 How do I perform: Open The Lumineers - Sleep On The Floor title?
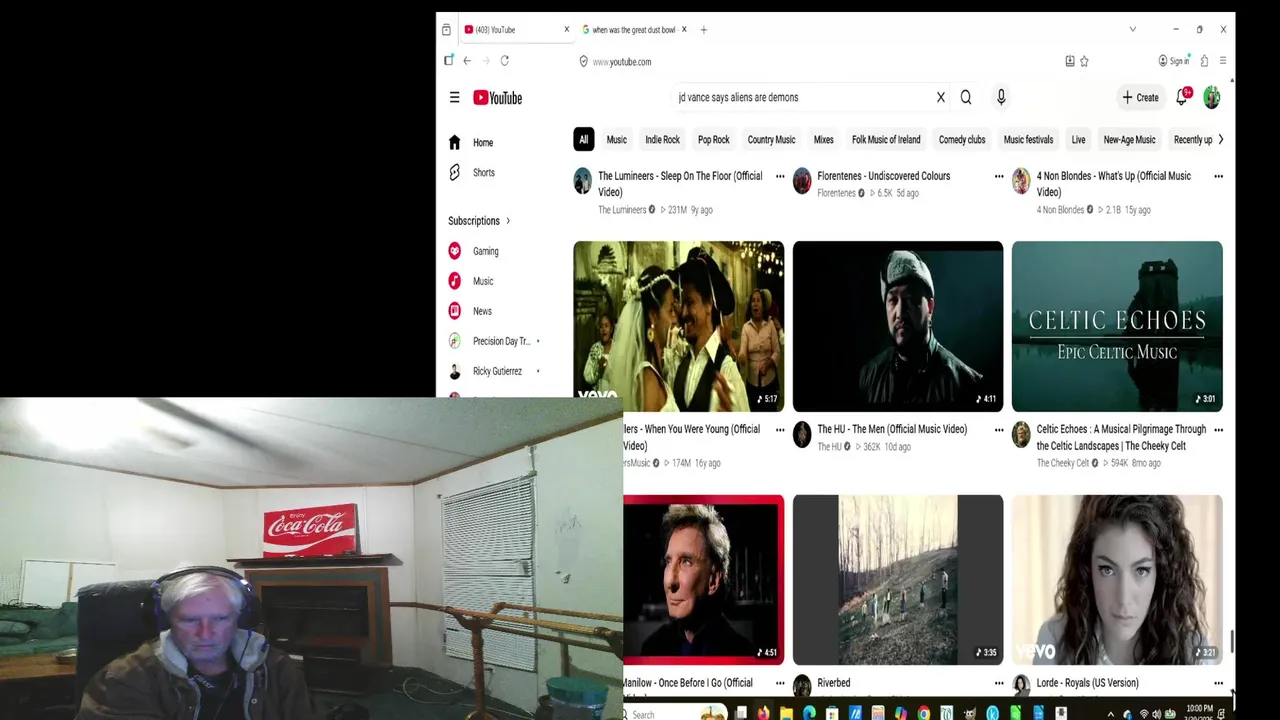point(680,184)
